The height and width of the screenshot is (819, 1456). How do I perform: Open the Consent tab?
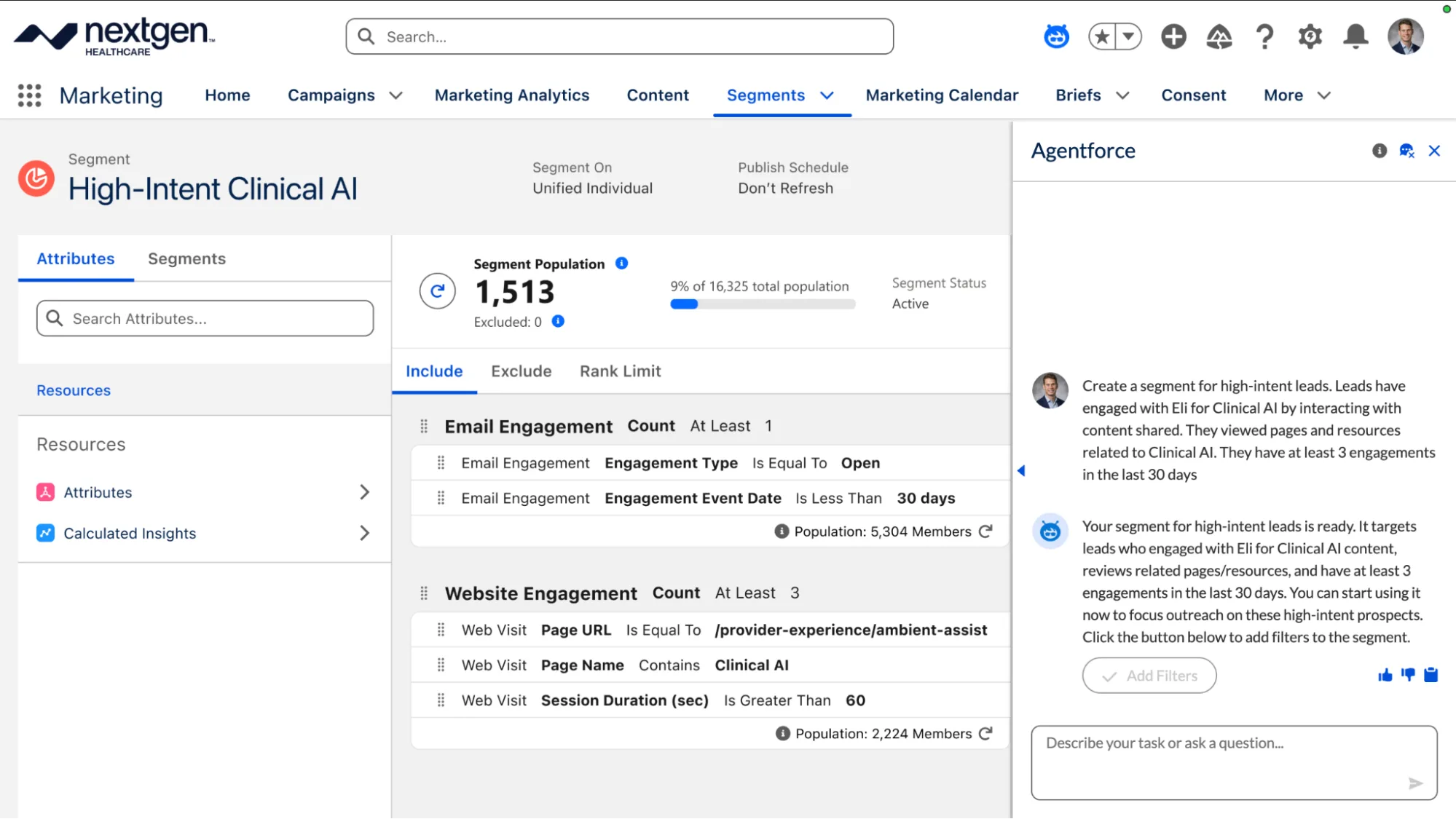coord(1194,95)
